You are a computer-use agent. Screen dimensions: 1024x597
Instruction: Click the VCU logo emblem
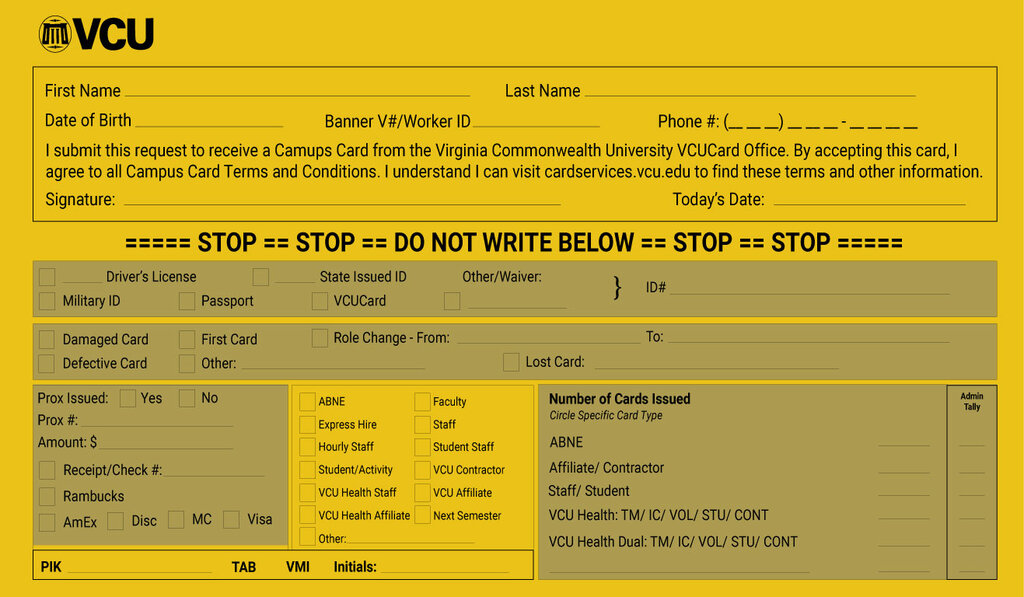coord(55,34)
